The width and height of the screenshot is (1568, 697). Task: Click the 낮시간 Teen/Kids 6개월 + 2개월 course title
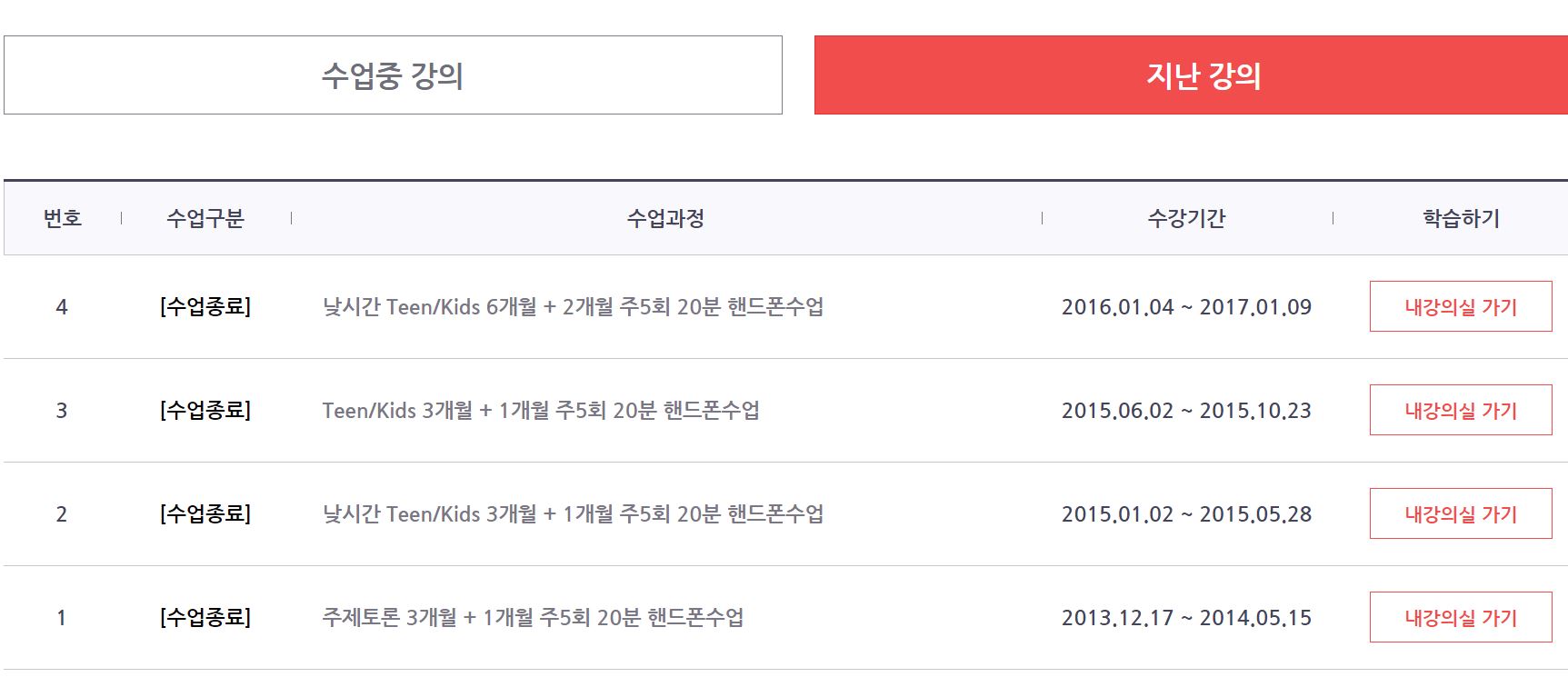point(573,307)
